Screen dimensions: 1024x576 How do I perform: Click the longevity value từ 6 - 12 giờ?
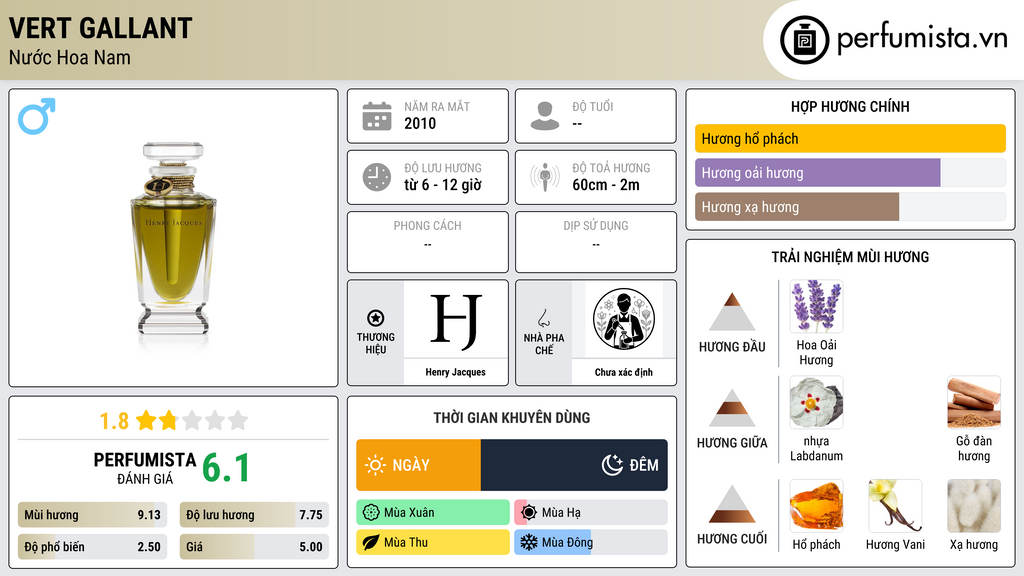click(443, 185)
